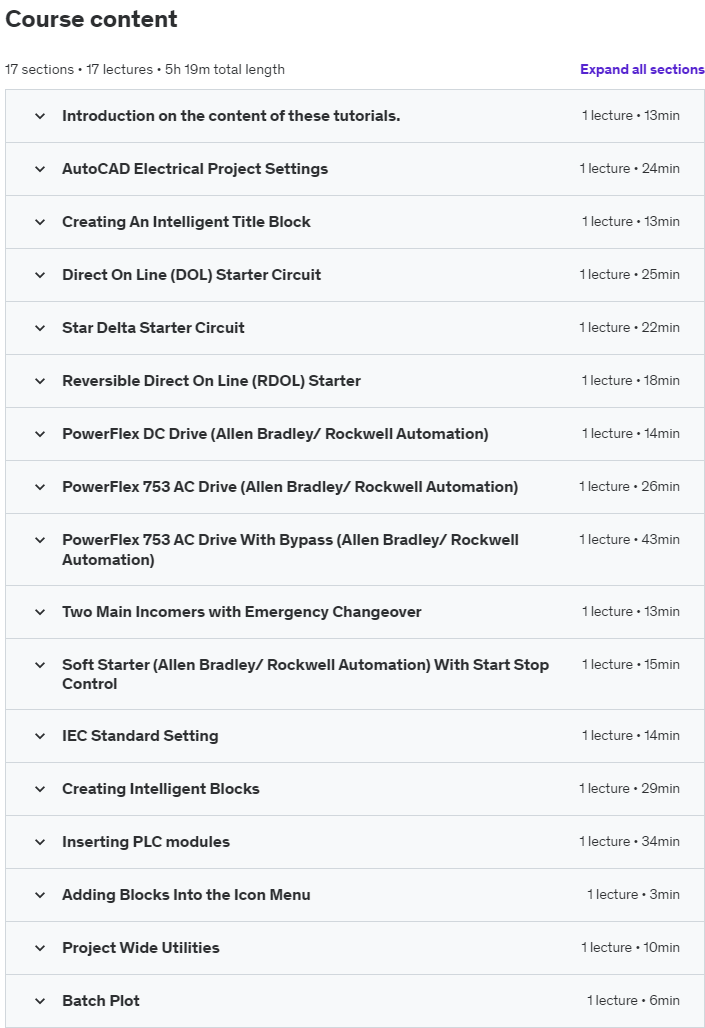This screenshot has width=705, height=1028.
Task: Open the PowerFlex DC Drive chevron
Action: point(40,434)
